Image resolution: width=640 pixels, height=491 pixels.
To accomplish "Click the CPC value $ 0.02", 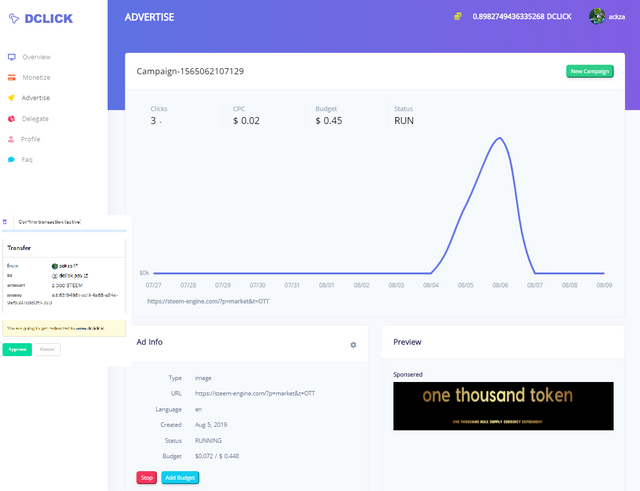I will pos(246,121).
